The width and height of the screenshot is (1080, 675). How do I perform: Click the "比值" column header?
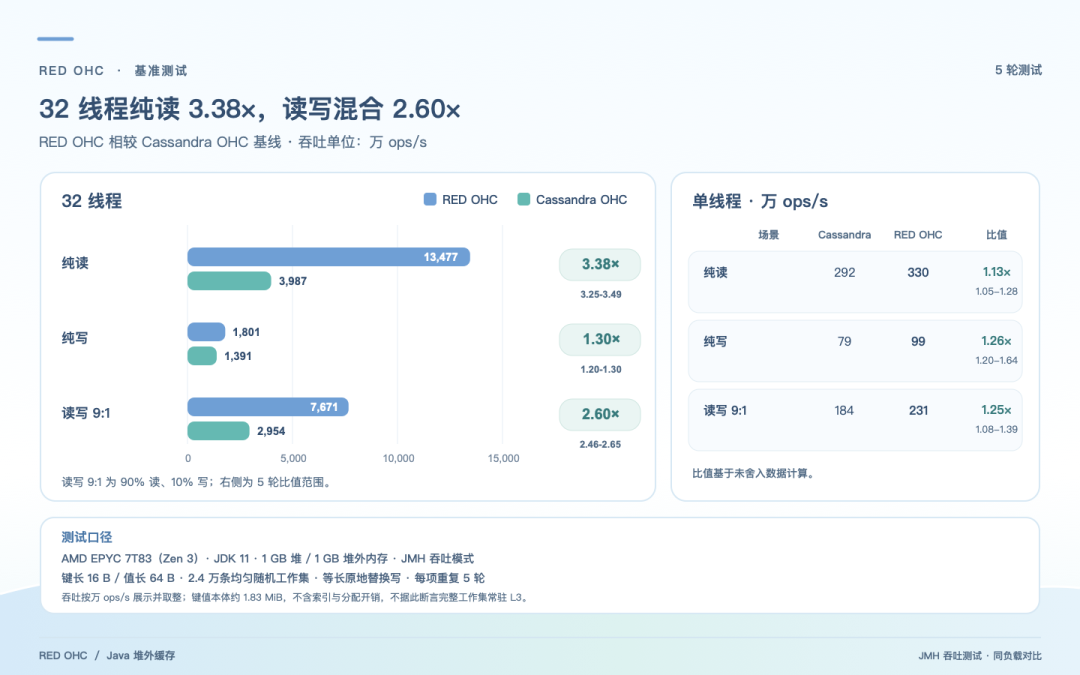997,235
